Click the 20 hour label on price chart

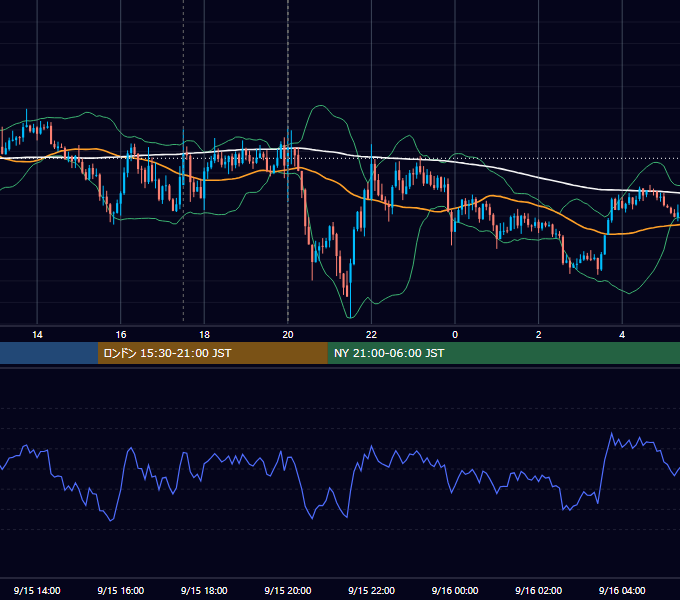(288, 335)
